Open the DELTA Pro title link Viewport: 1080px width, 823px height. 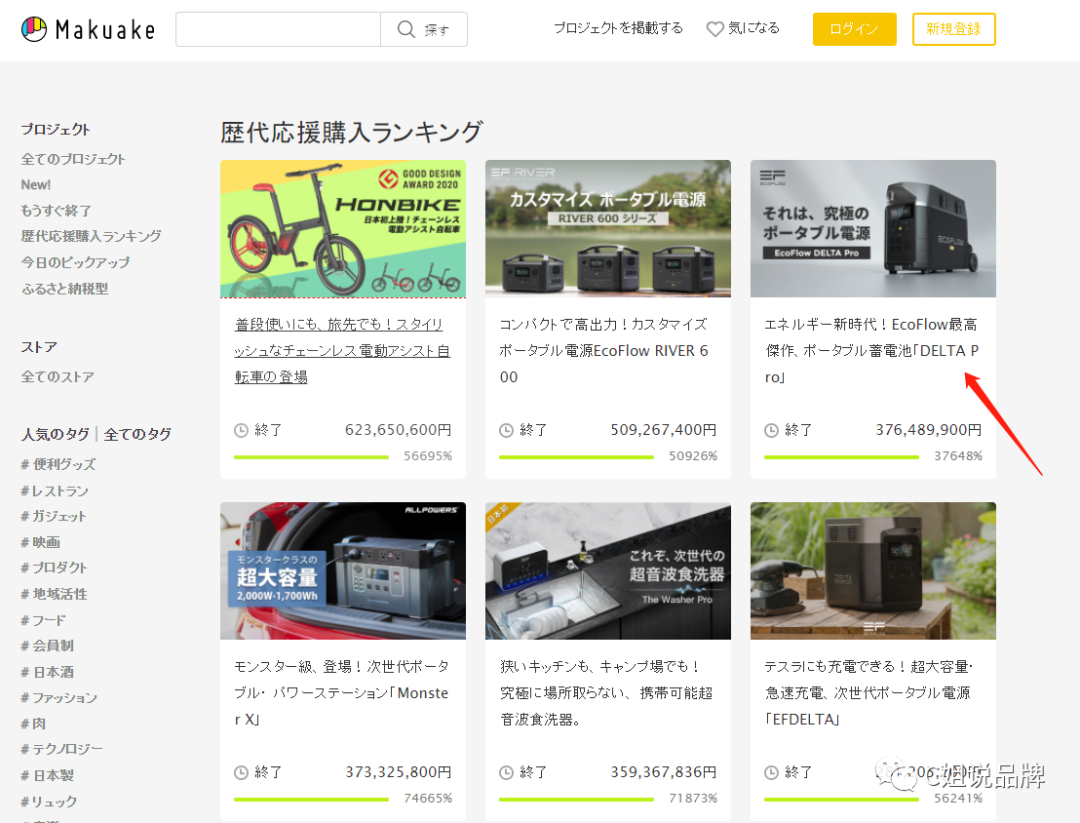coord(871,351)
